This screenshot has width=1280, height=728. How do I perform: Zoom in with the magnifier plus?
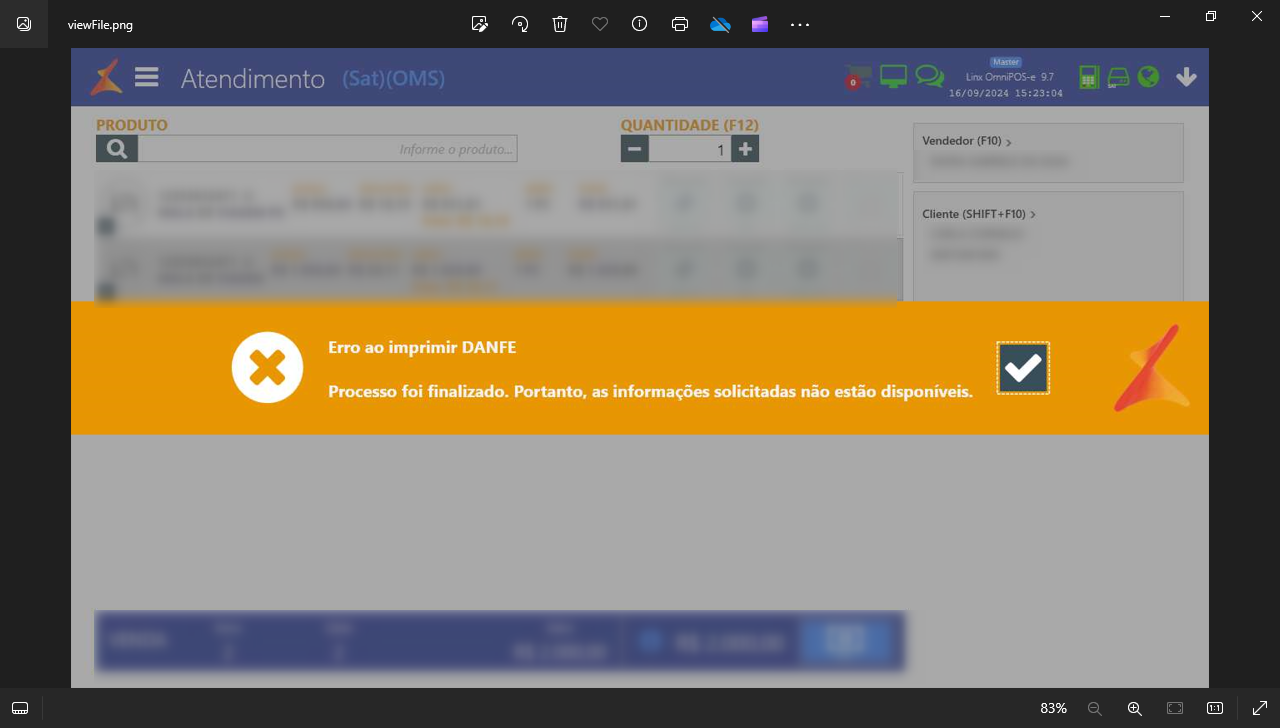1135,708
